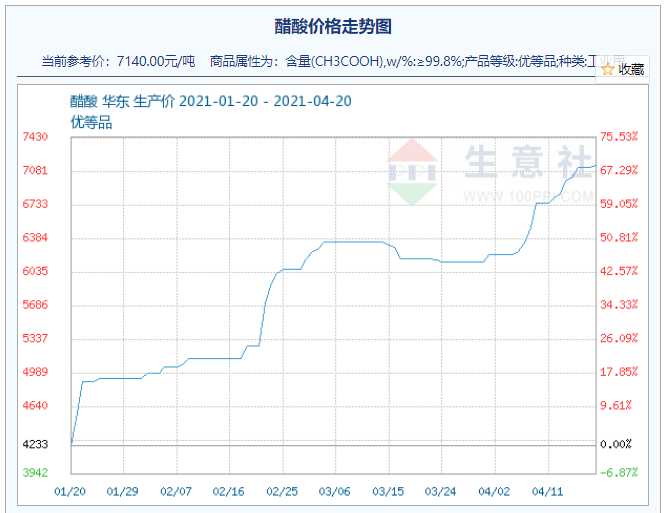The image size is (664, 513).
Task: Click the 7430 price axis label
Action: [x=35, y=137]
